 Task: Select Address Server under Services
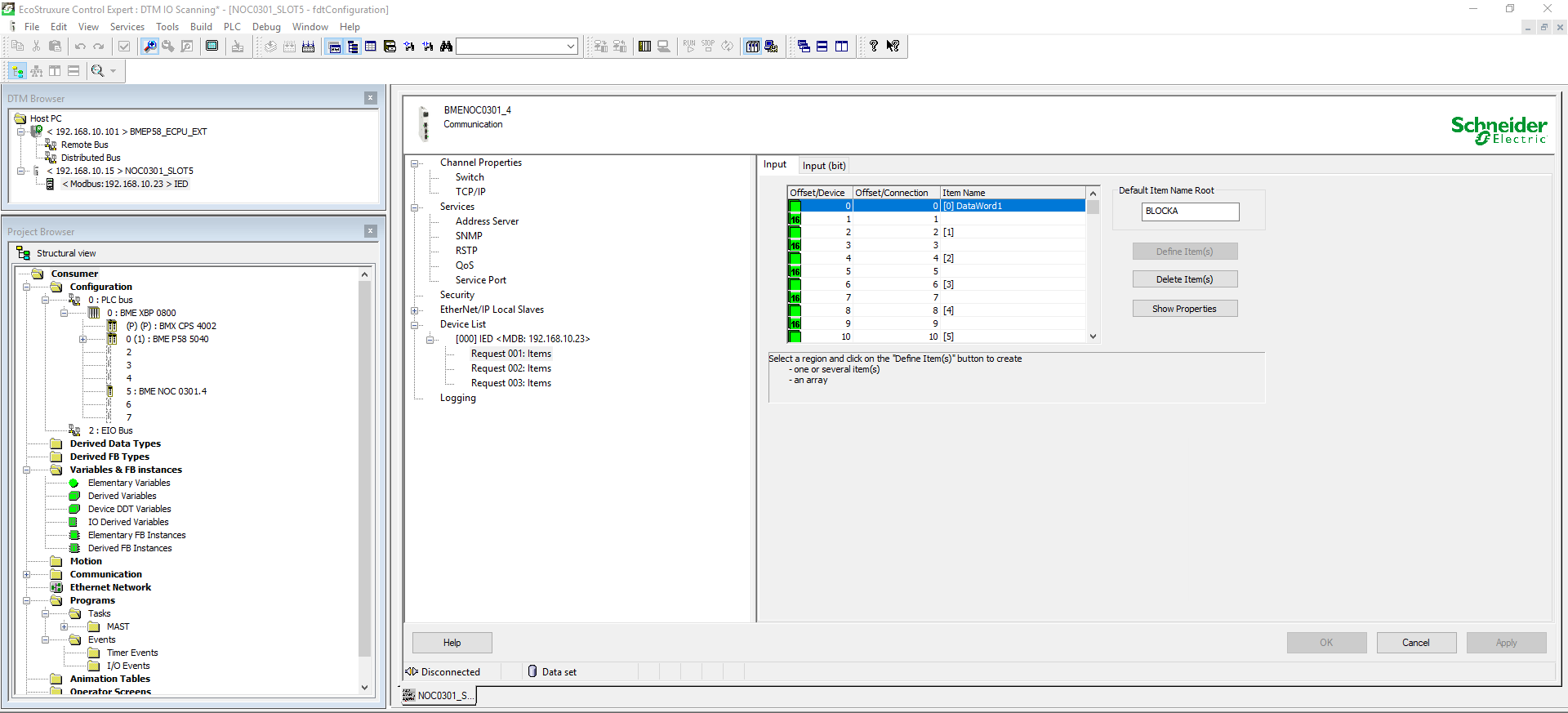[x=487, y=221]
